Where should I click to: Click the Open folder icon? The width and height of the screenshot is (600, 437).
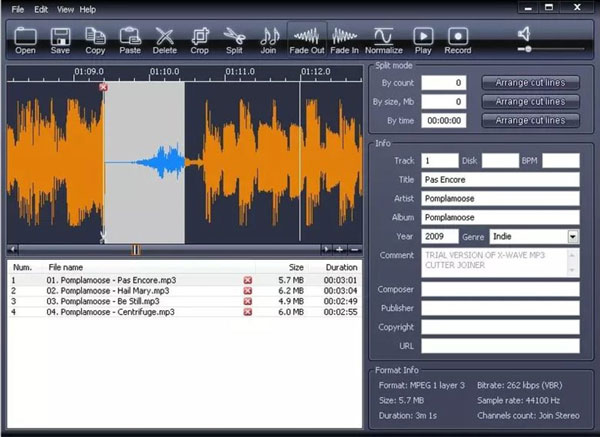click(x=25, y=40)
